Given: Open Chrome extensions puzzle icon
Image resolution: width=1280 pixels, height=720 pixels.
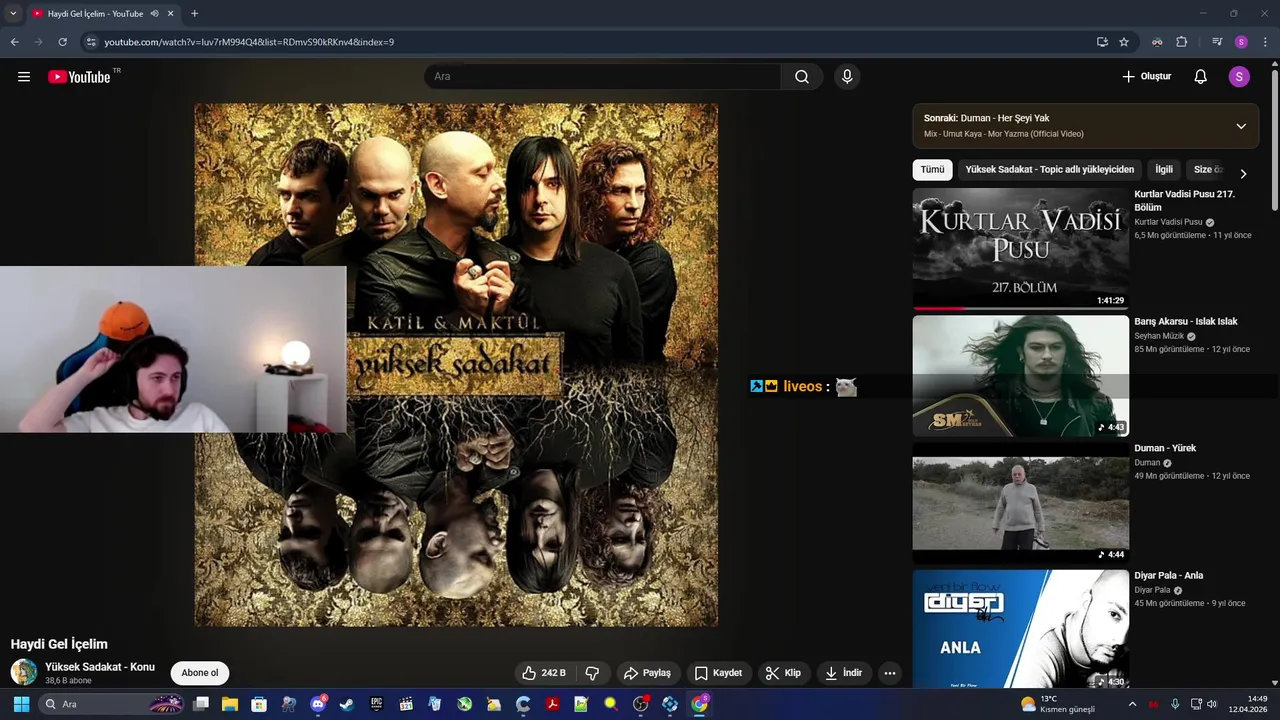Looking at the screenshot, I should 1182,42.
